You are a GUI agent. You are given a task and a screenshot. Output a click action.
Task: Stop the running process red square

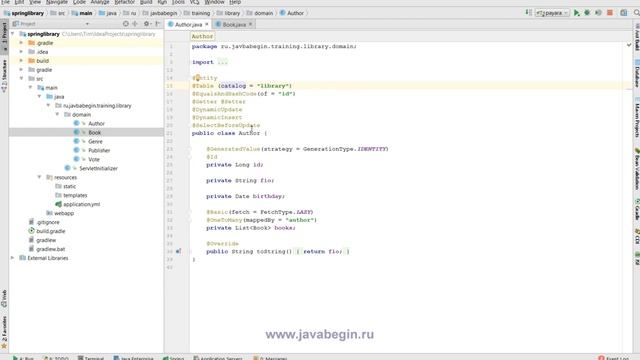(x=610, y=13)
